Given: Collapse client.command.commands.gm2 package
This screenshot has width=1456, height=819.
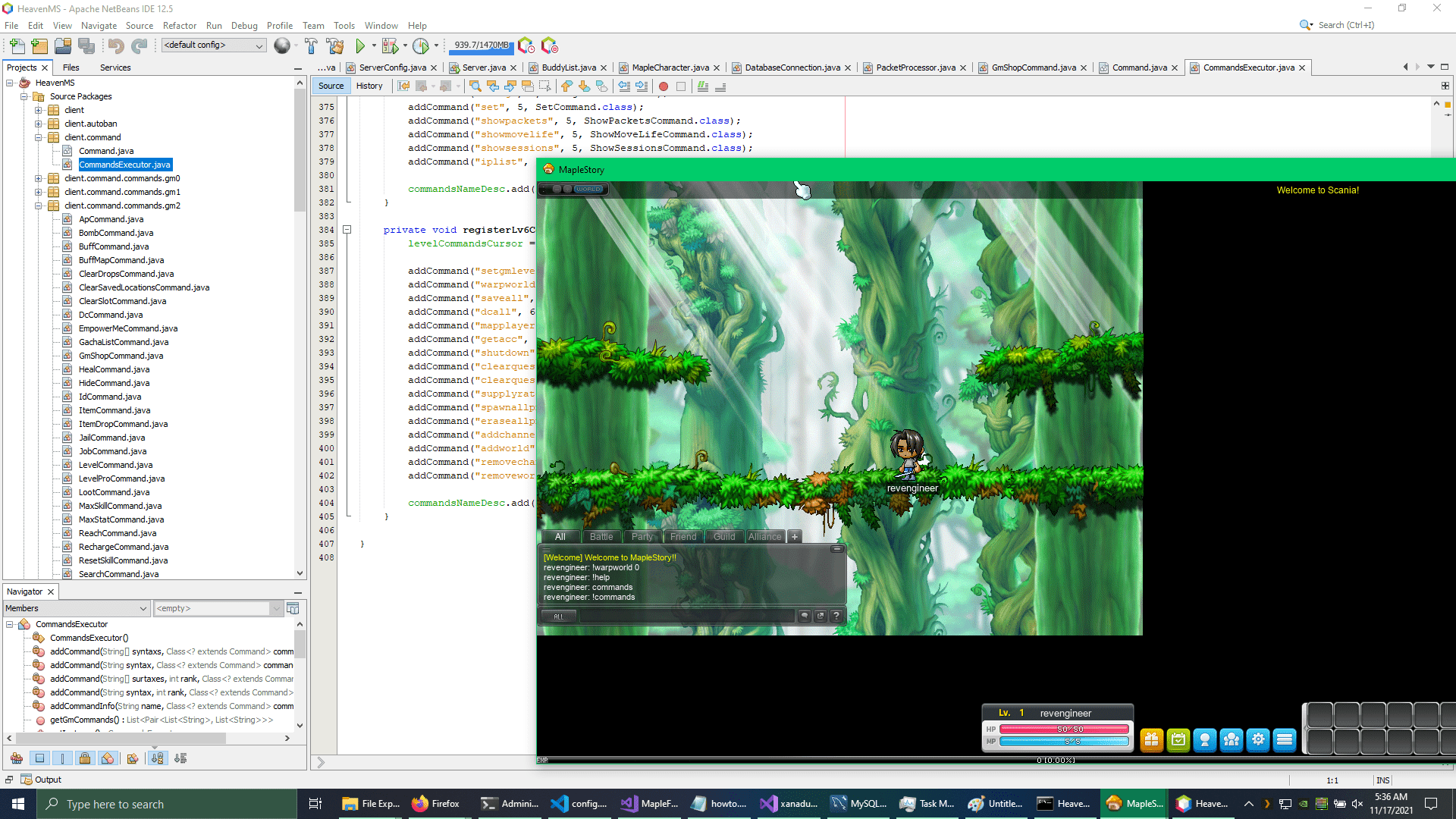Looking at the screenshot, I should pyautogui.click(x=38, y=206).
